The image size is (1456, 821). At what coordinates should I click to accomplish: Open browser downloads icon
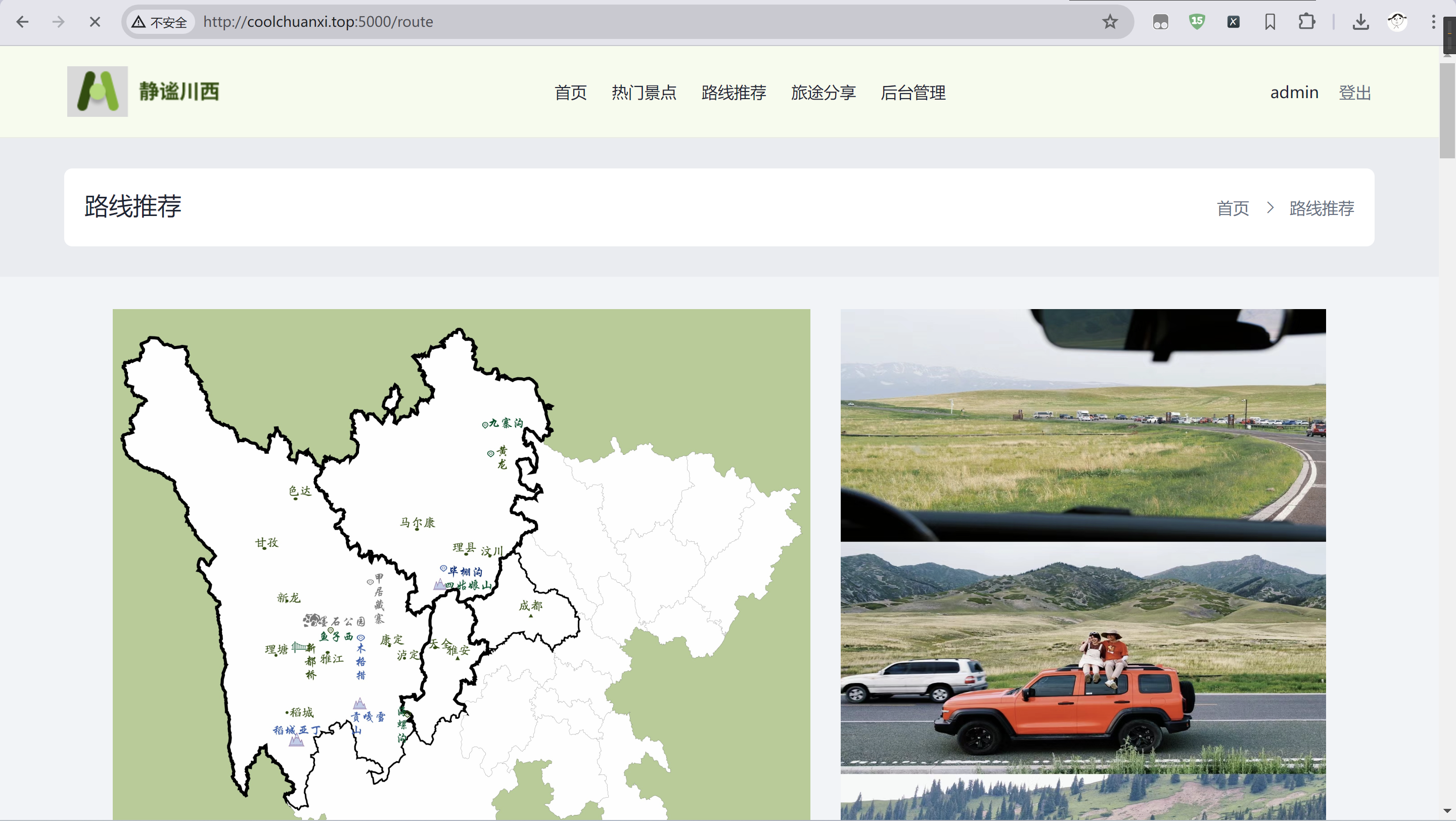[x=1360, y=22]
